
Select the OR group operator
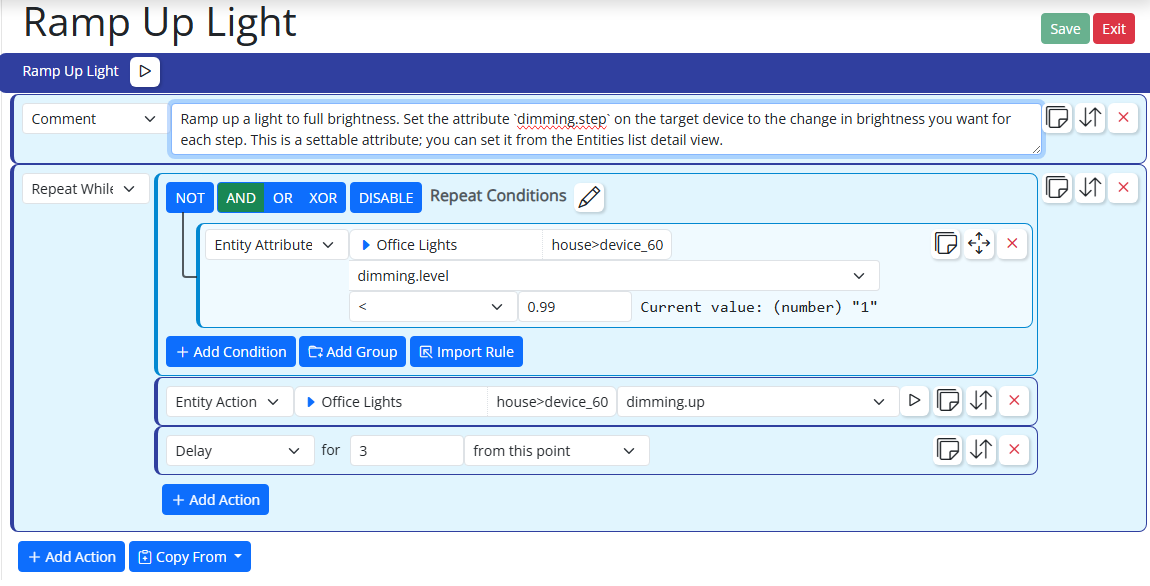[x=282, y=197]
